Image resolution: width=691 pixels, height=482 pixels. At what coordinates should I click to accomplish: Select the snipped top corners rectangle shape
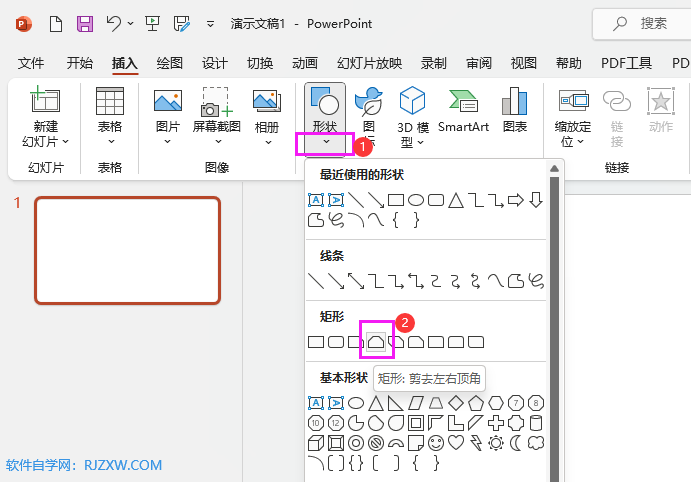point(376,342)
